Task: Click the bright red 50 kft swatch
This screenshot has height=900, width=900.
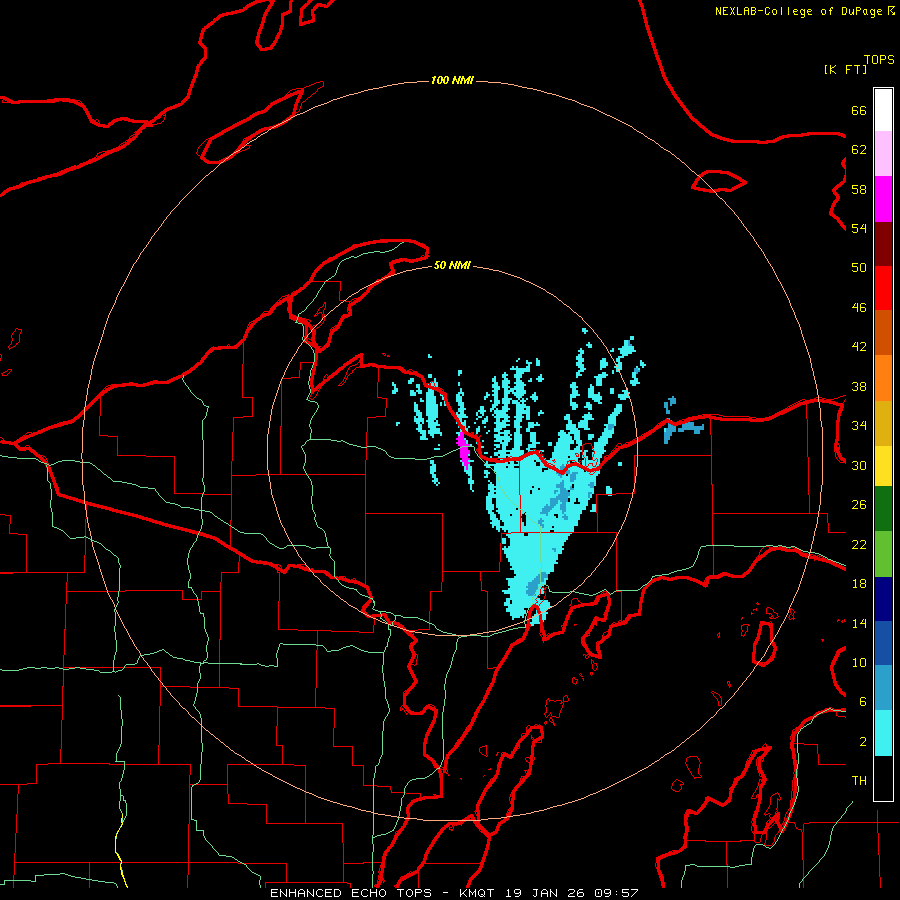Action: [883, 288]
